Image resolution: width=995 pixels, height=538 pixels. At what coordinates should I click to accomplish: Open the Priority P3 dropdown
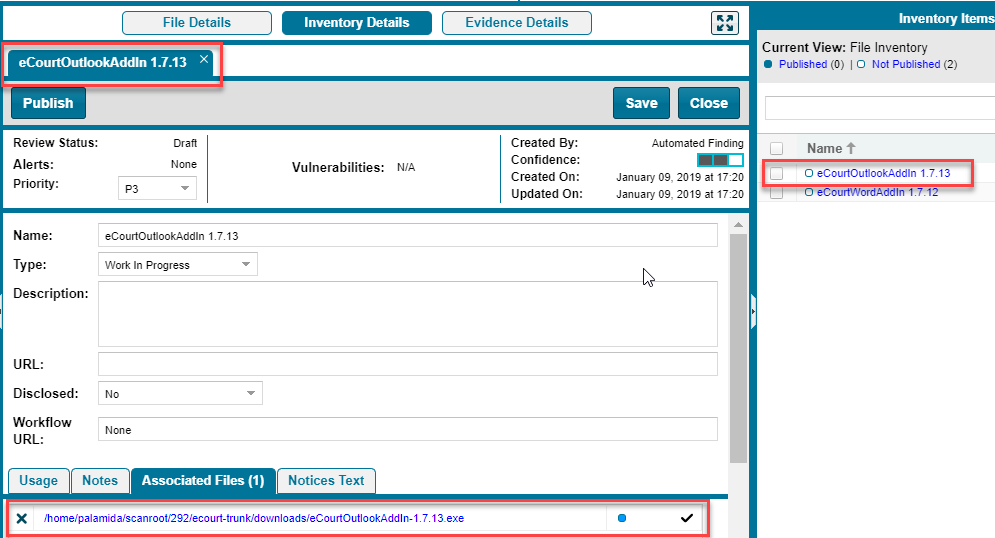click(157, 188)
